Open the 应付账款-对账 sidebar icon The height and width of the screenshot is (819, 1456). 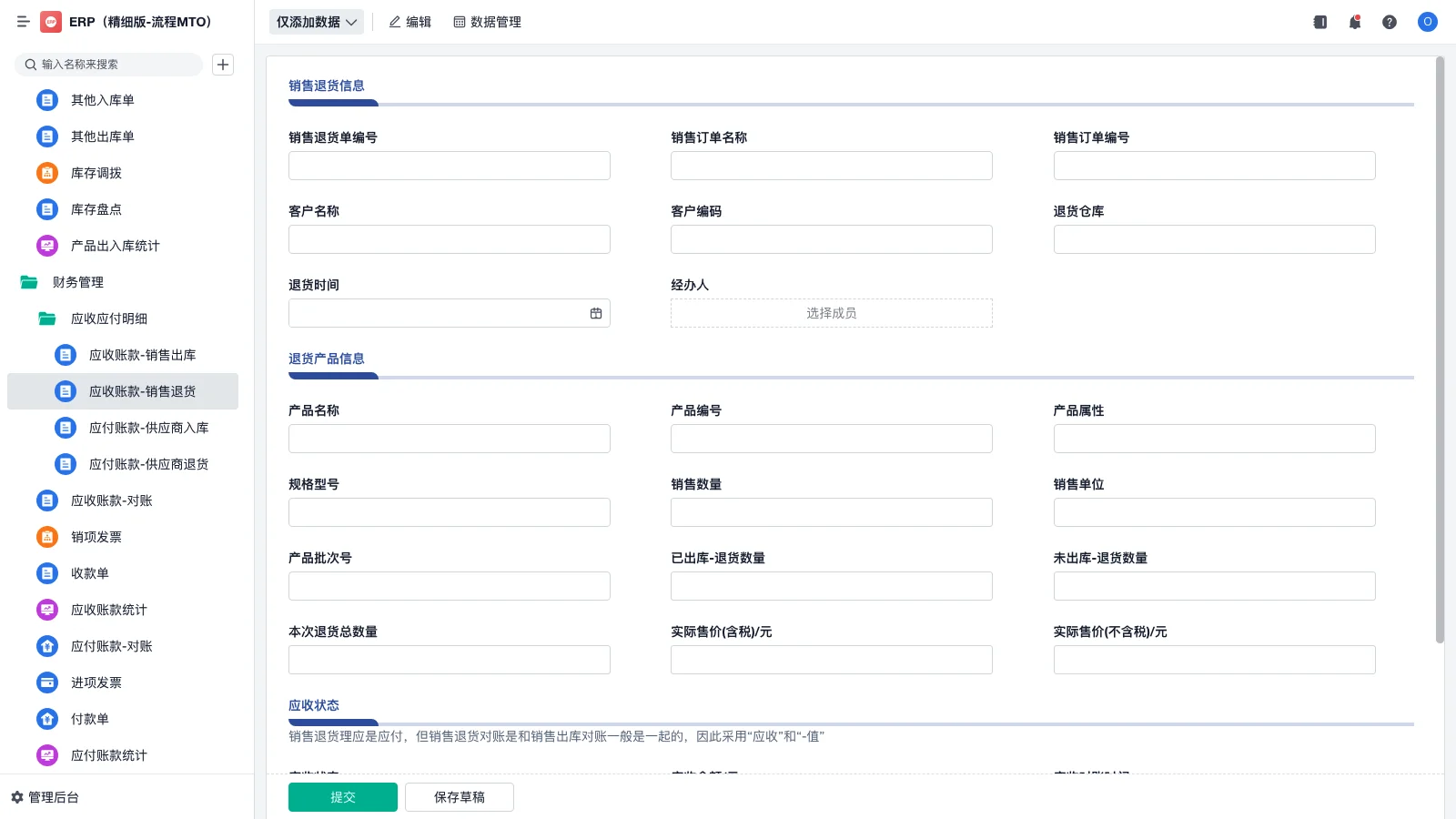tap(46, 646)
